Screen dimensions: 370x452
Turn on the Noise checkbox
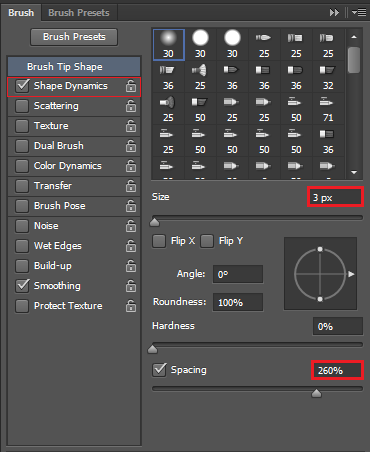click(x=22, y=226)
